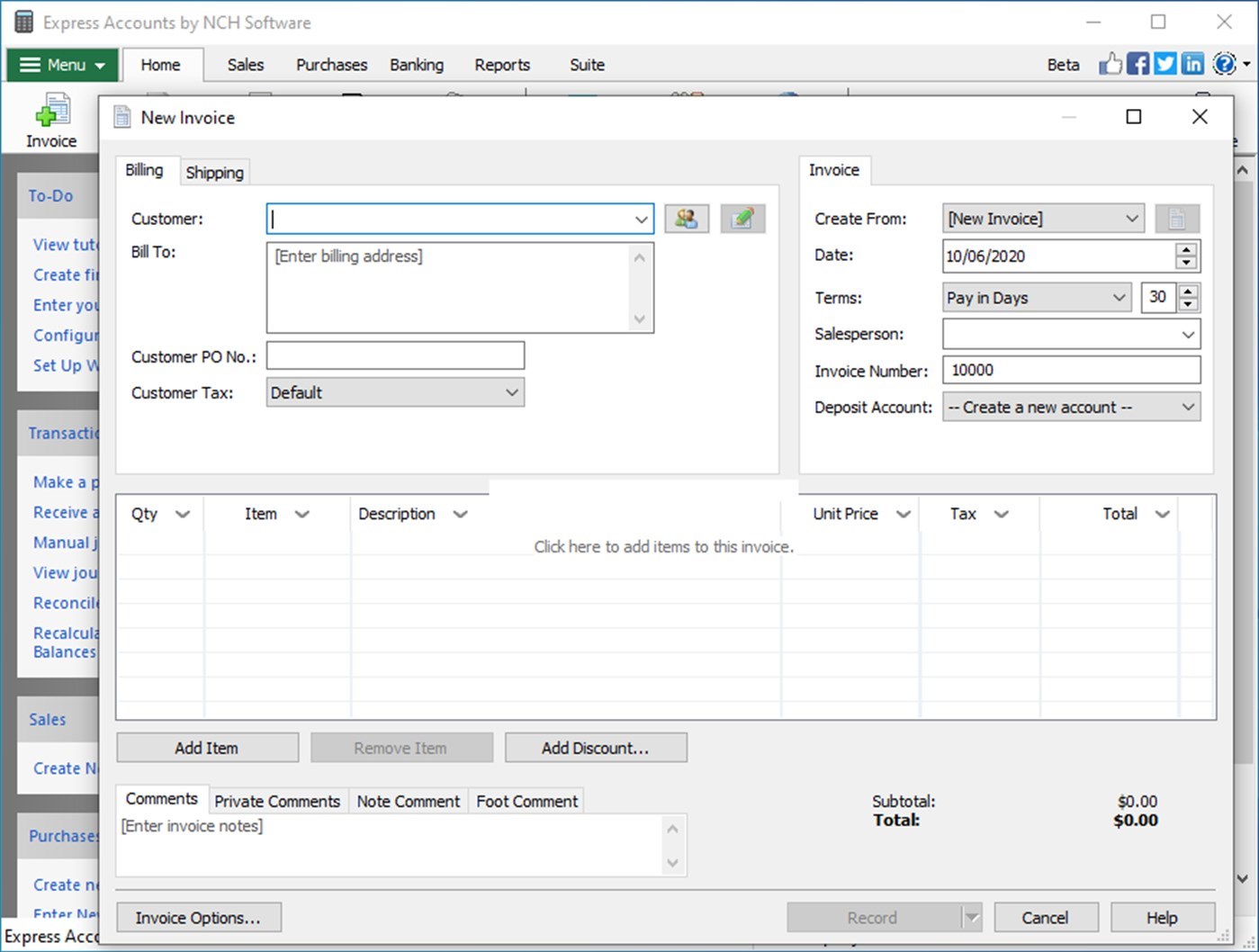Viewport: 1259px width, 952px height.
Task: Click the Customer PO No. field
Action: tap(394, 355)
